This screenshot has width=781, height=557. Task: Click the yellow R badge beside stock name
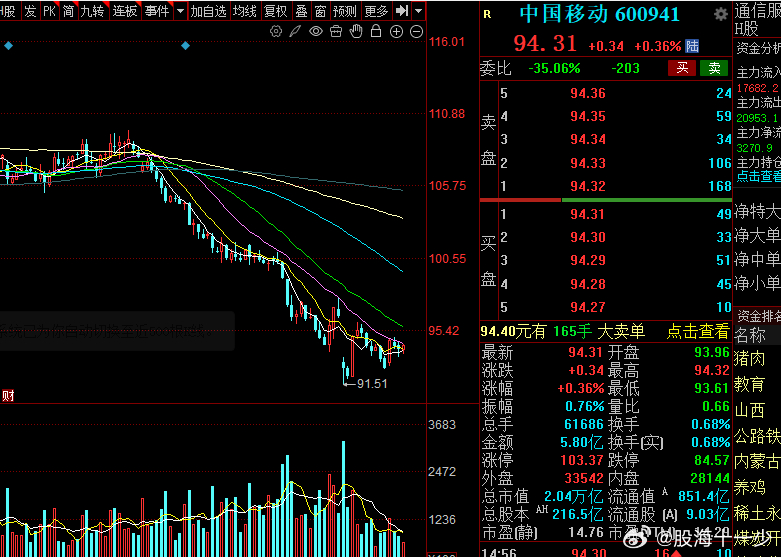(487, 14)
